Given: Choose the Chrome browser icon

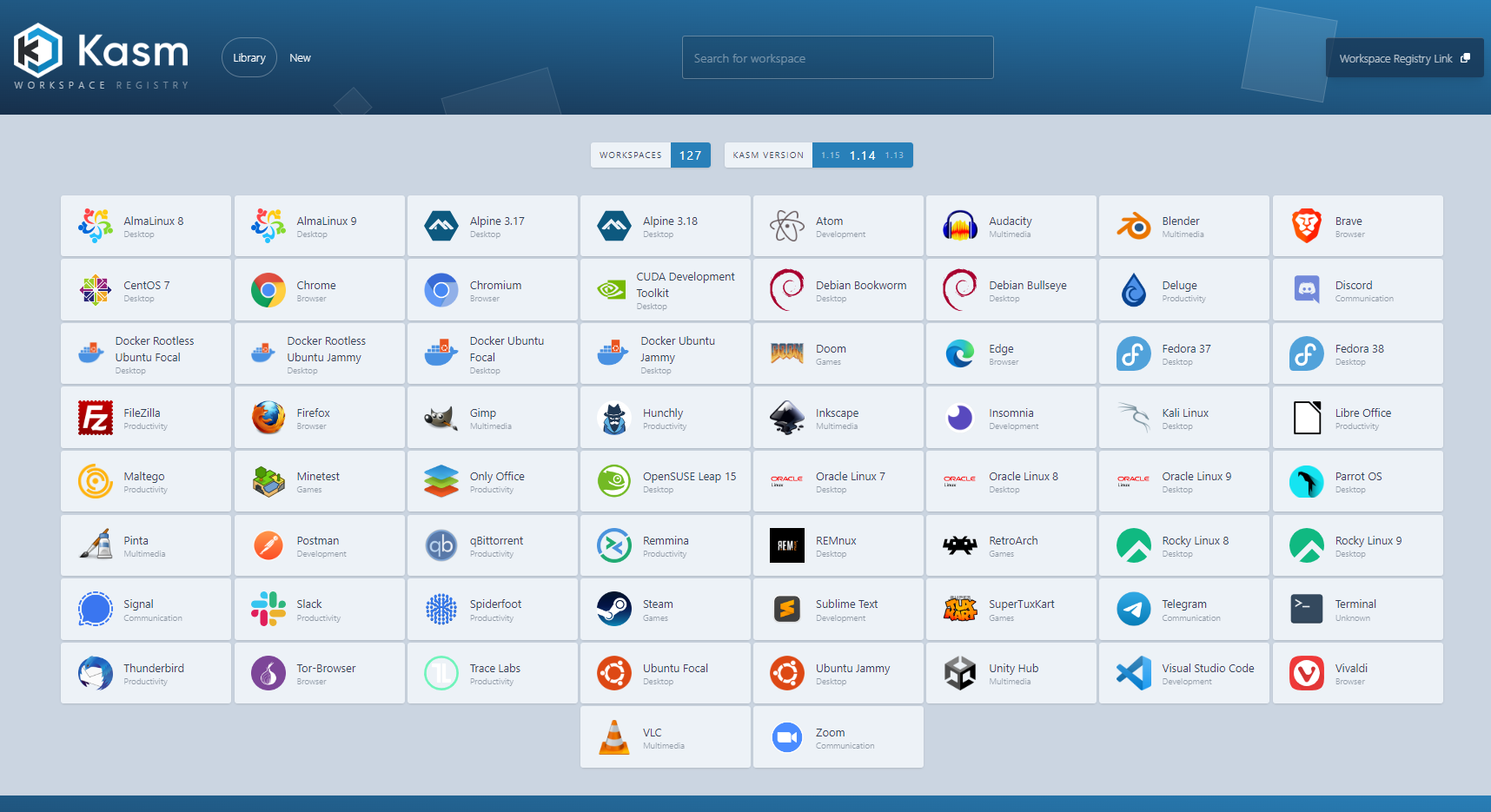Looking at the screenshot, I should tap(268, 290).
